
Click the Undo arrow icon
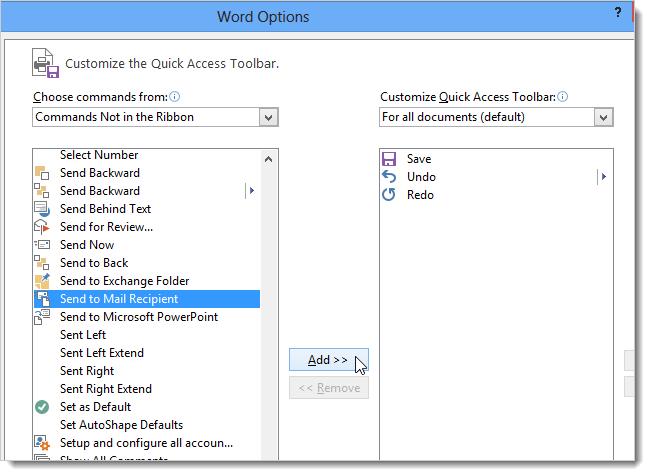390,177
